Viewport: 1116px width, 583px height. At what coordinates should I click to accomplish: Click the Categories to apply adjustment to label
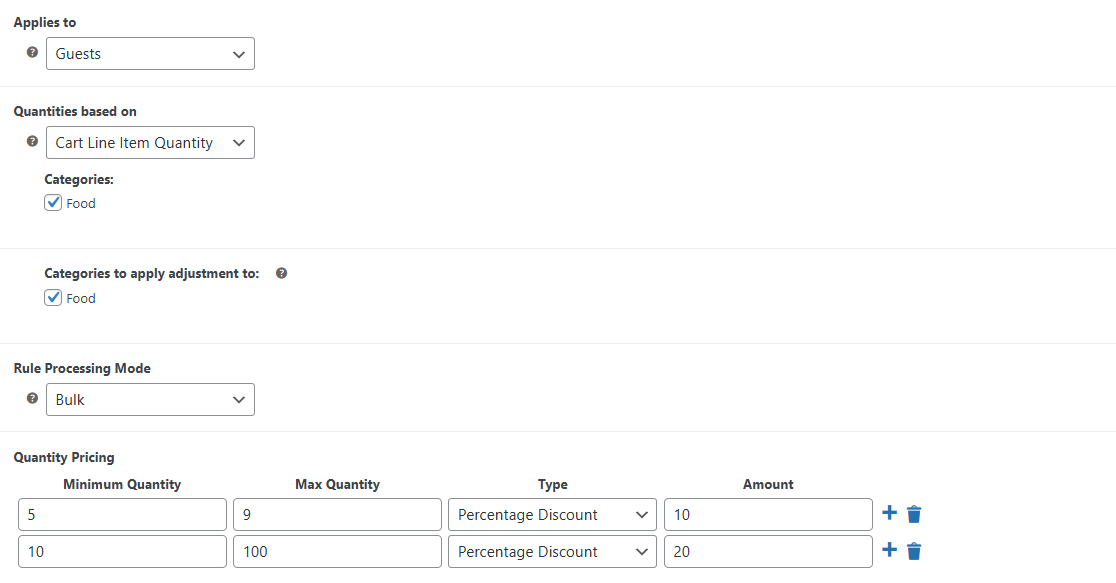click(x=152, y=273)
